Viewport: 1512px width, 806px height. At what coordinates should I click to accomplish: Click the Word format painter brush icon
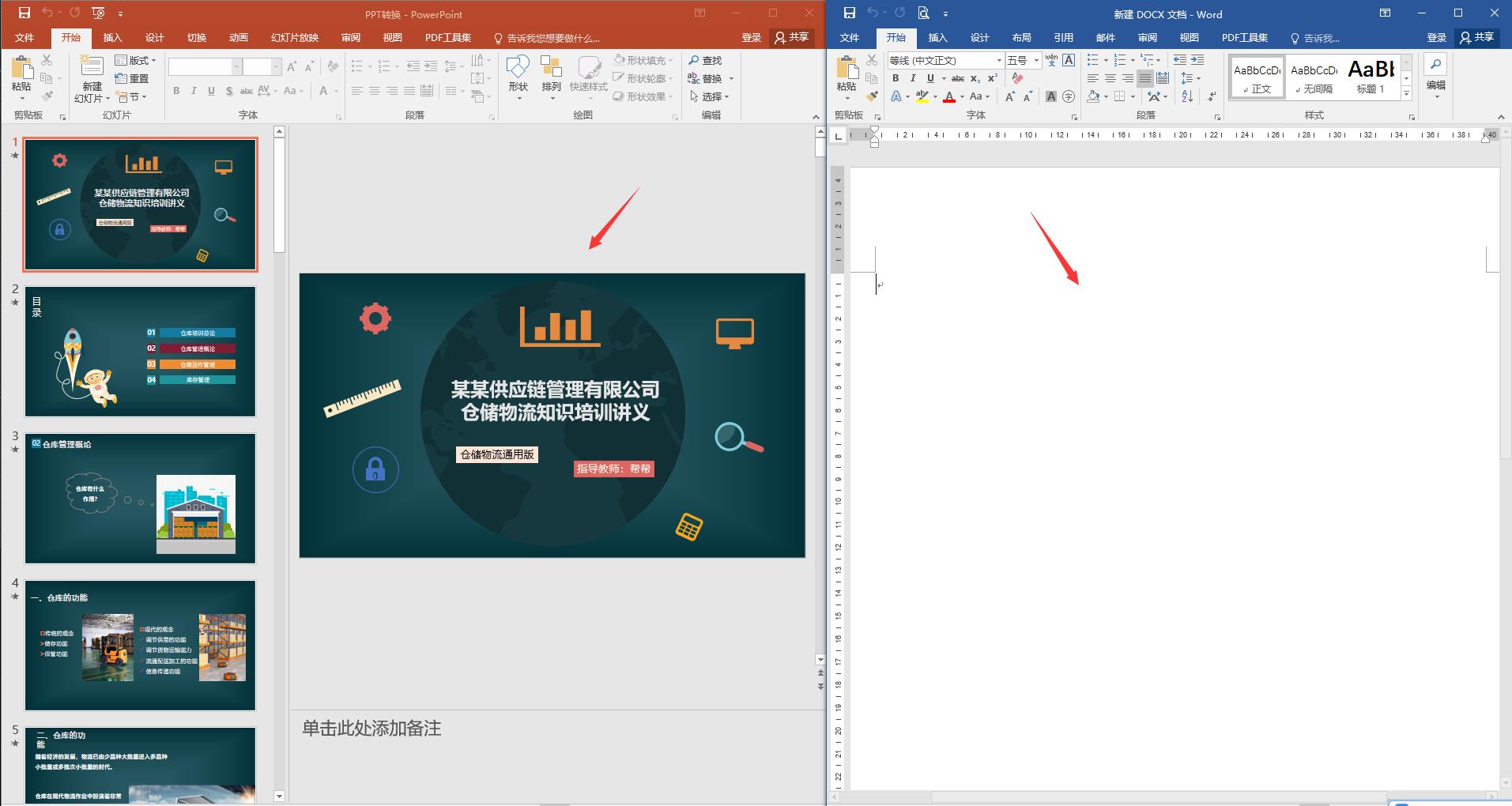872,96
